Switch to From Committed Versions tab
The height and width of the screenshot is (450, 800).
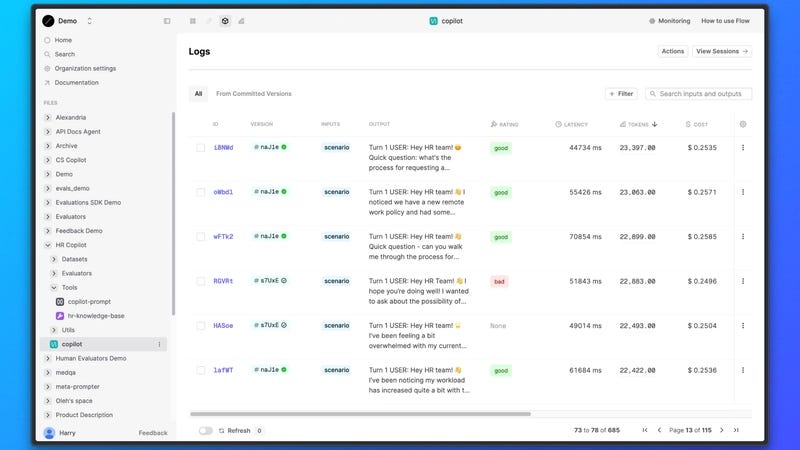[x=254, y=94]
